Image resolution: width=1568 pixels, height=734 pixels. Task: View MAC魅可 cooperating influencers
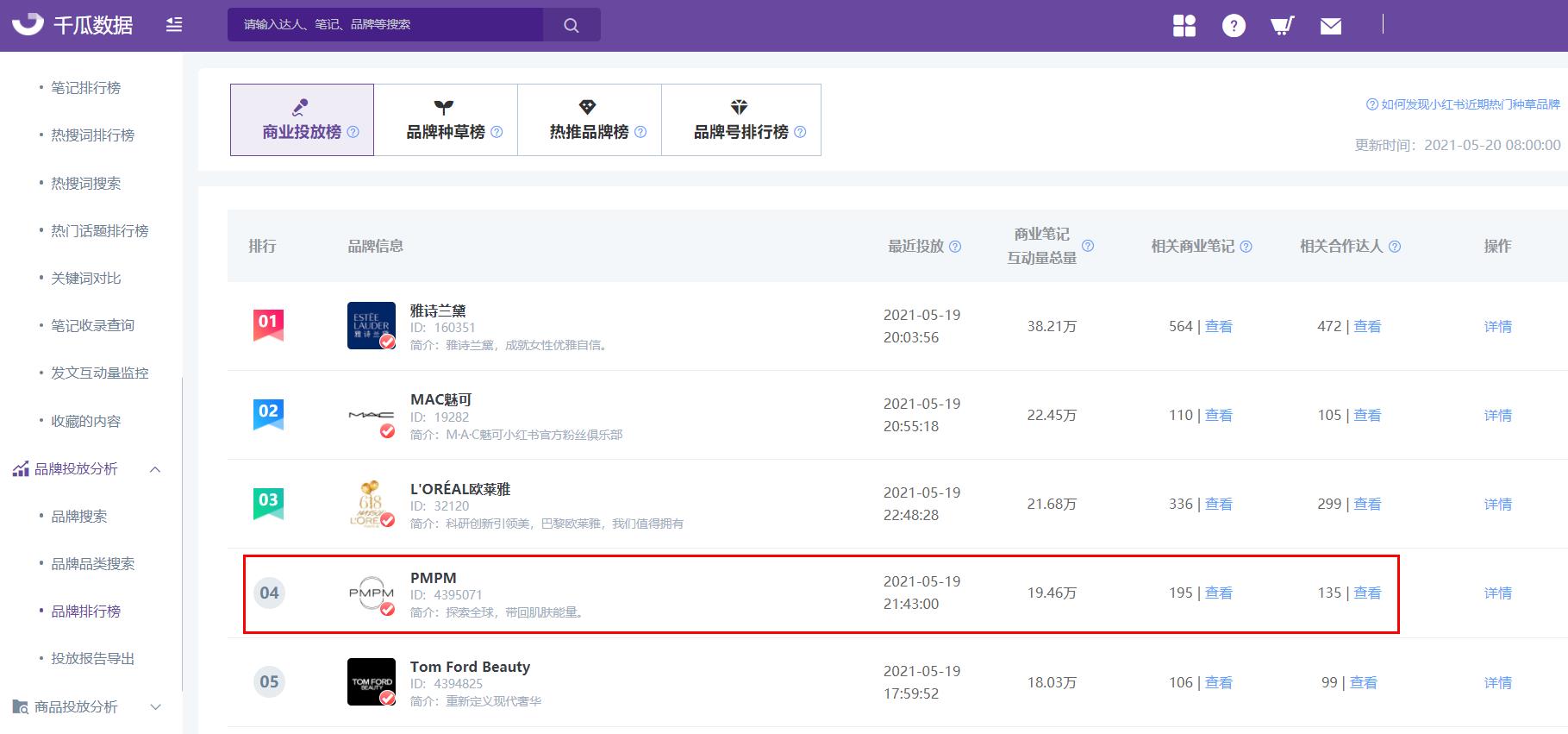click(1367, 415)
